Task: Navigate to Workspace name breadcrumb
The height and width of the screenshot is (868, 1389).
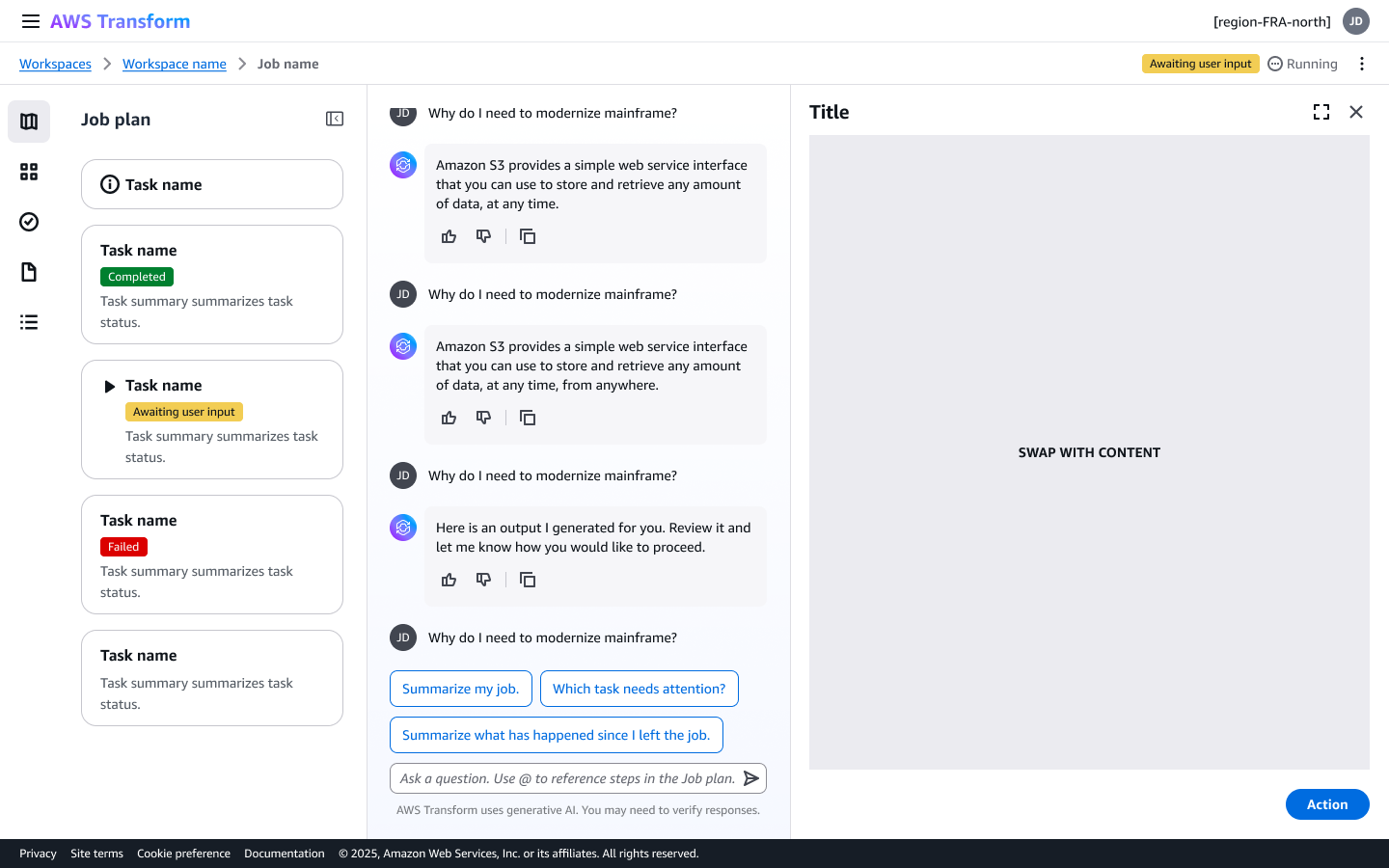Action: 174,64
